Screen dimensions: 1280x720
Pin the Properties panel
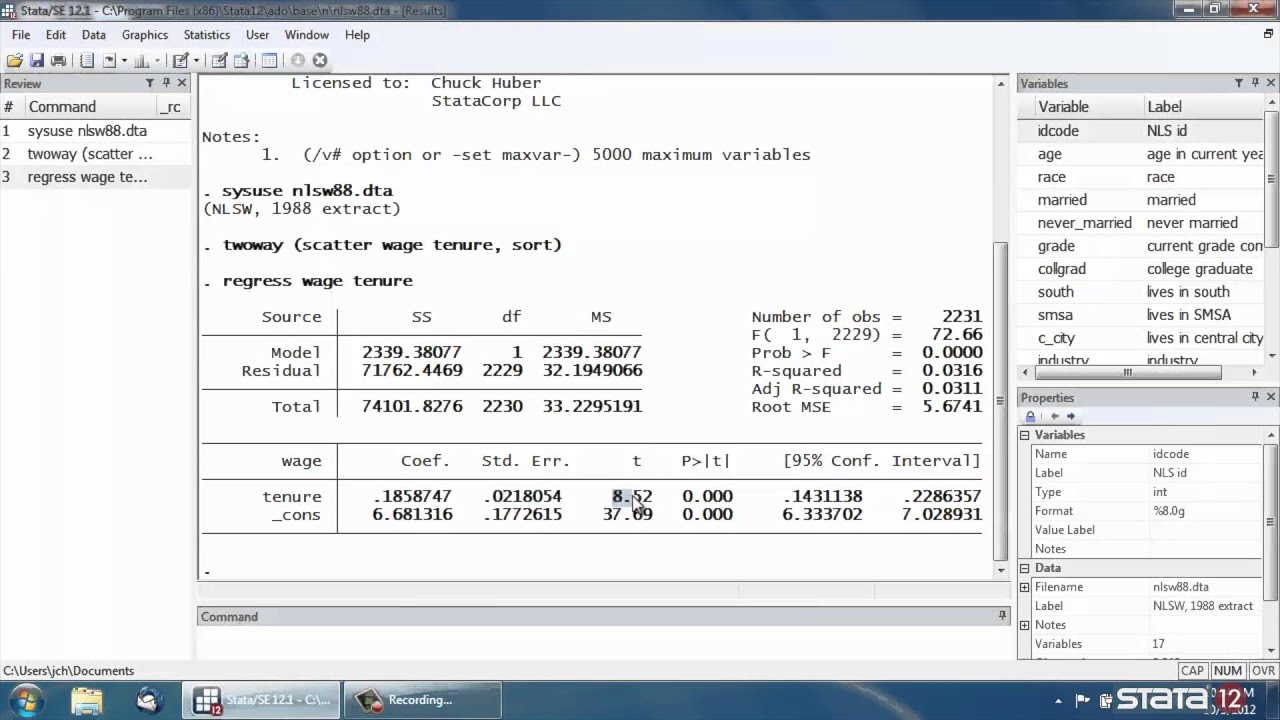click(1255, 397)
